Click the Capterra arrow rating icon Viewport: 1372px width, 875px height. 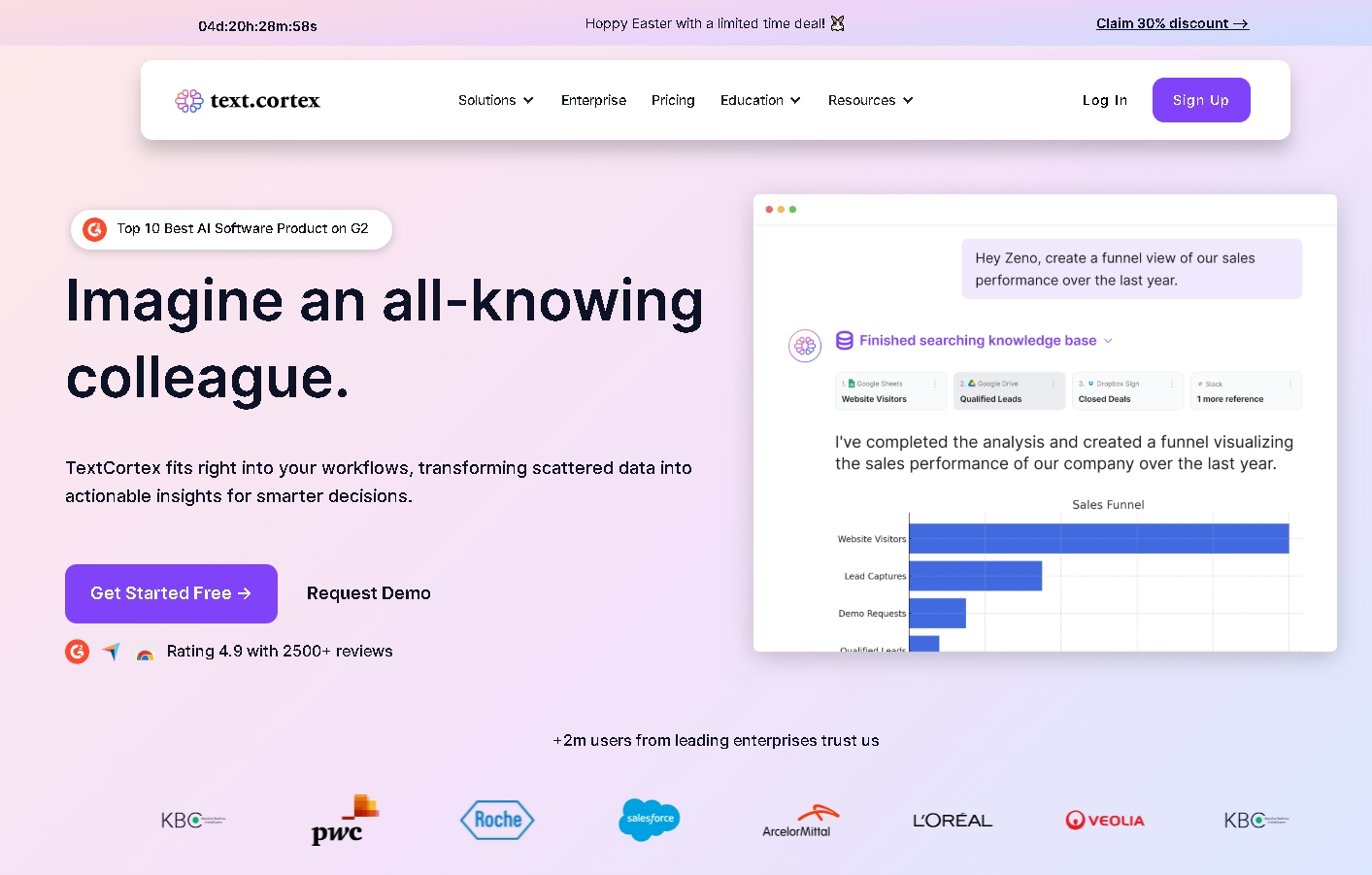point(112,652)
